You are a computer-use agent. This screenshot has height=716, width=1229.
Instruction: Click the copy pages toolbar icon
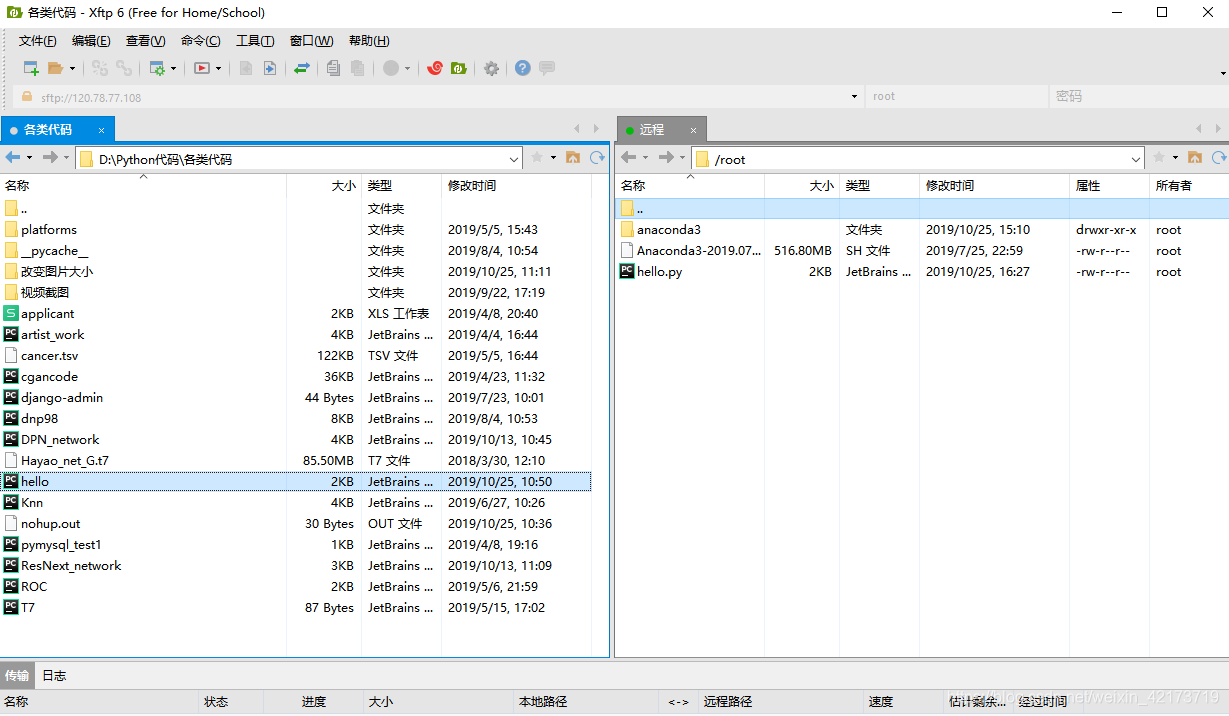(333, 68)
